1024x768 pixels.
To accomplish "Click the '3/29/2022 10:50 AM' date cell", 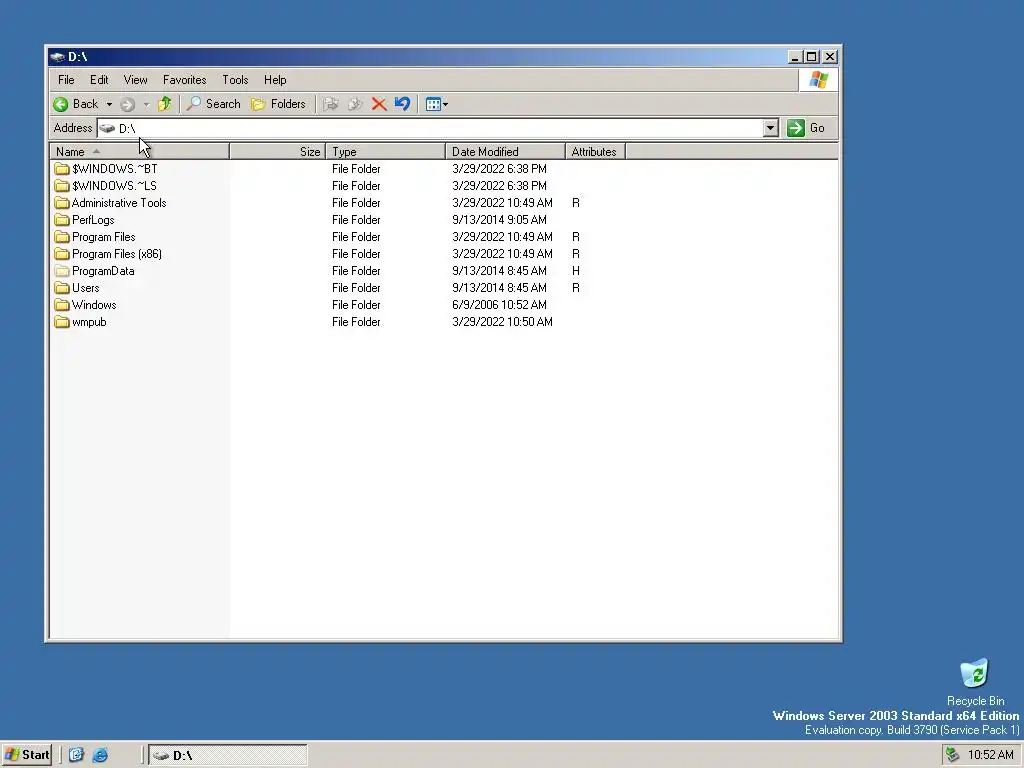I will click(x=502, y=322).
